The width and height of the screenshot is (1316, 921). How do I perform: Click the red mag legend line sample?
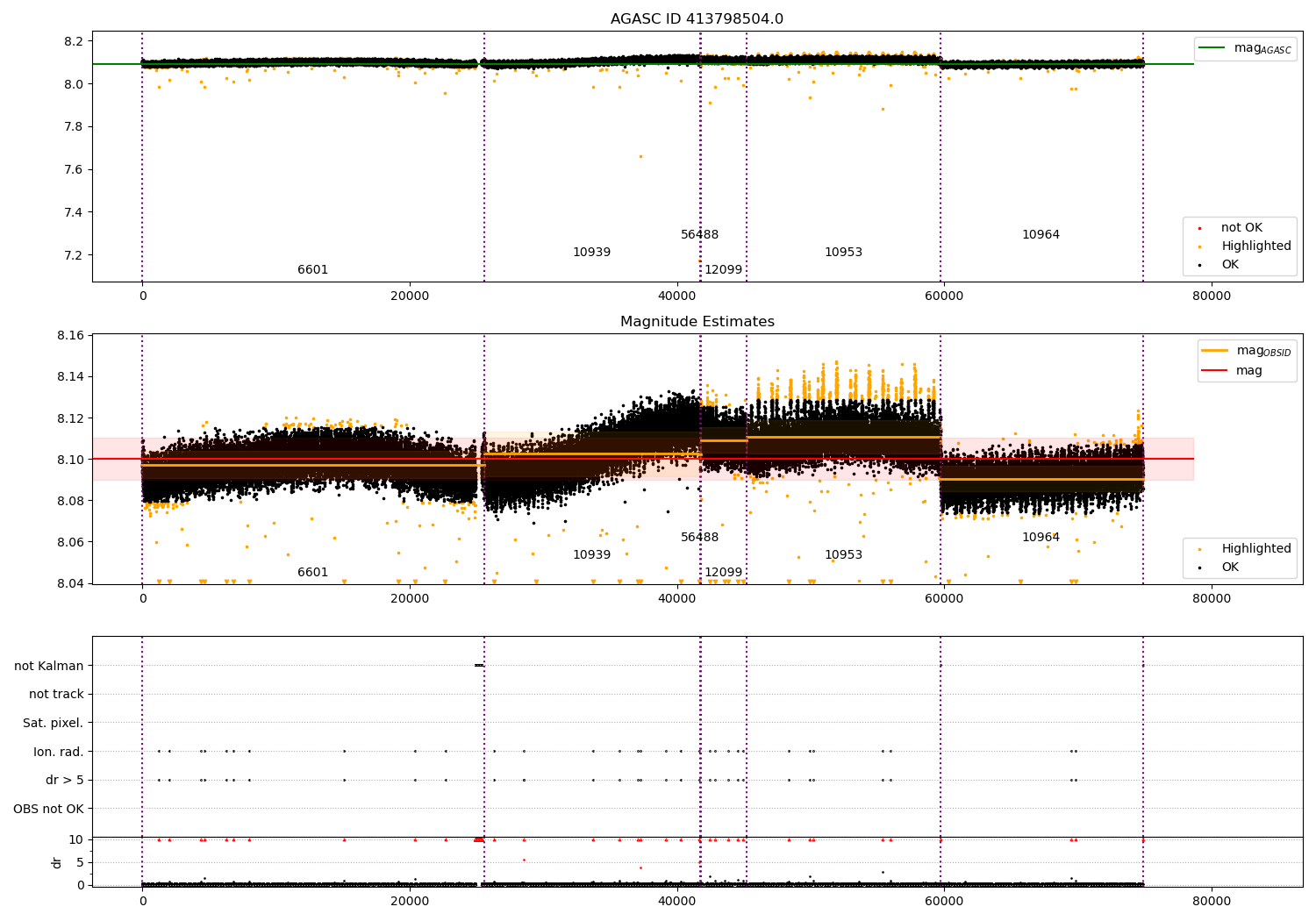(x=1214, y=371)
